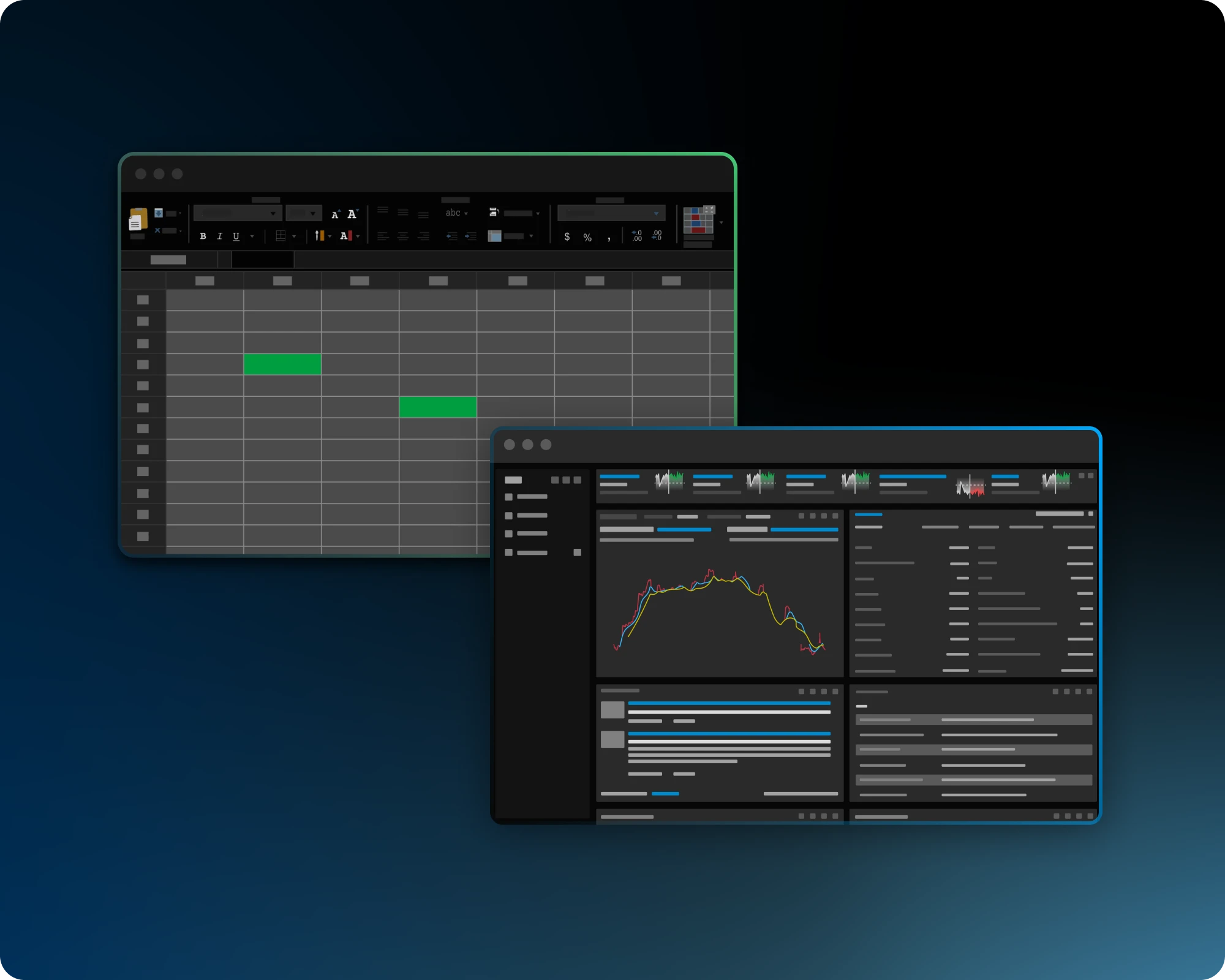This screenshot has height=980, width=1225.
Task: Click the Increase Decimal icon
Action: pos(637,236)
